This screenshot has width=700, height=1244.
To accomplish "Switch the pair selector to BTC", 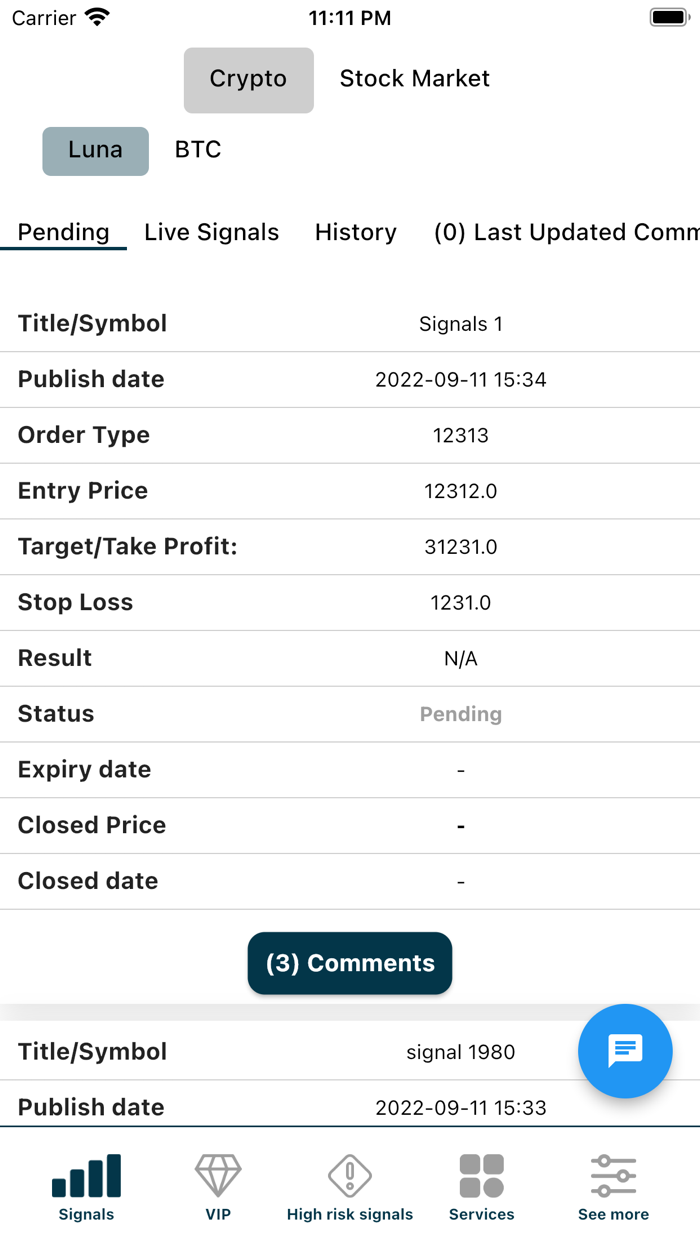I will 197,150.
